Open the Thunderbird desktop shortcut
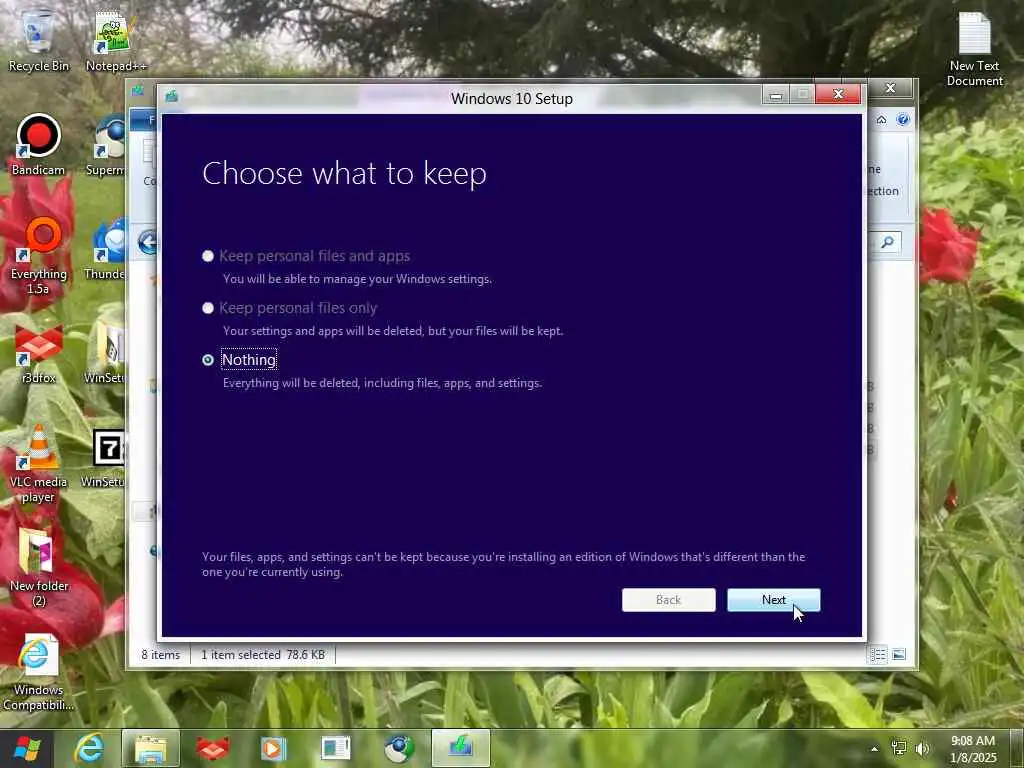The width and height of the screenshot is (1024, 768). tap(109, 249)
